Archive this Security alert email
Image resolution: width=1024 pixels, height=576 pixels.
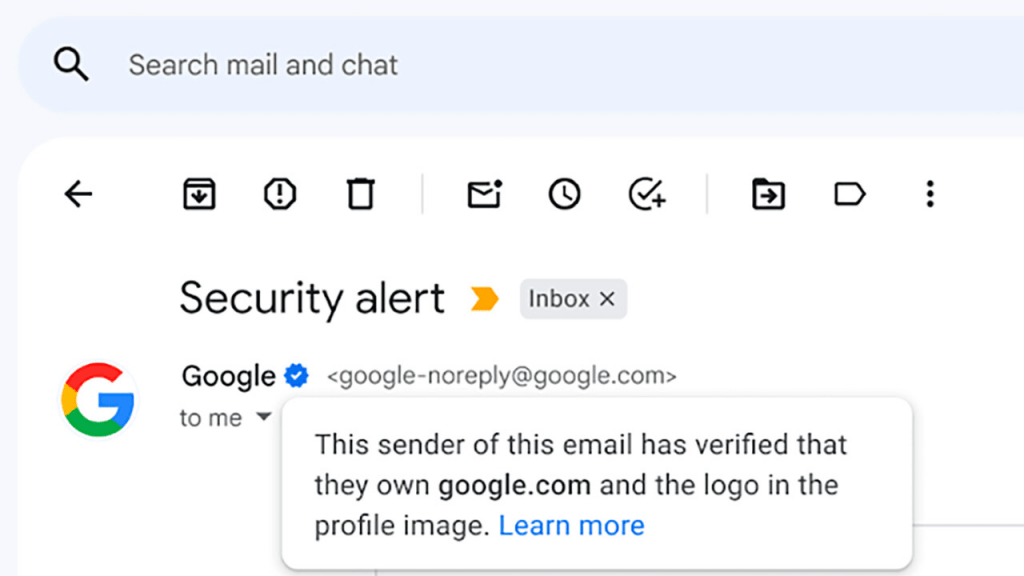[200, 194]
